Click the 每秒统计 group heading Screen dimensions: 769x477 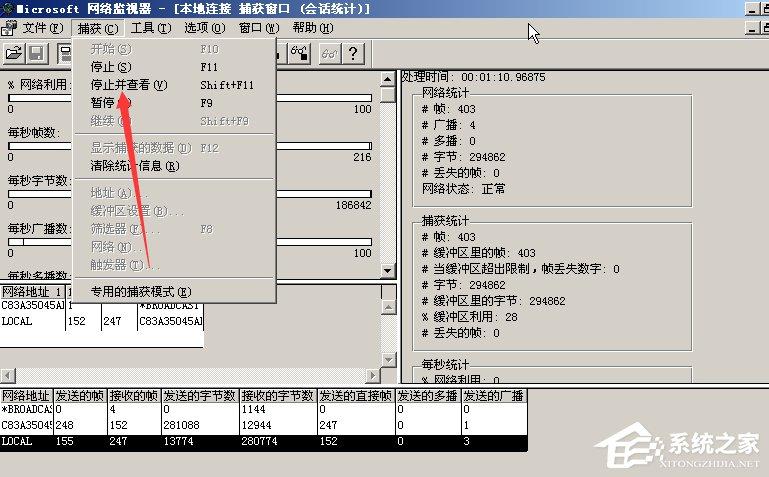point(445,365)
